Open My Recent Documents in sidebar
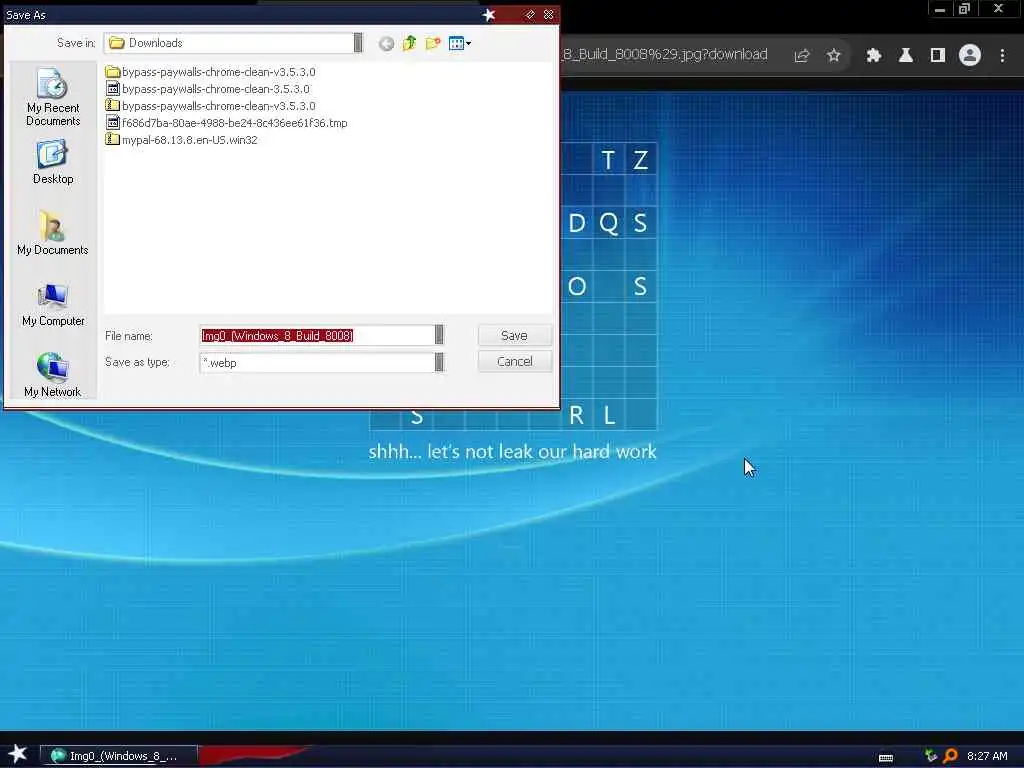Screen dimensions: 1024x768 point(53,97)
